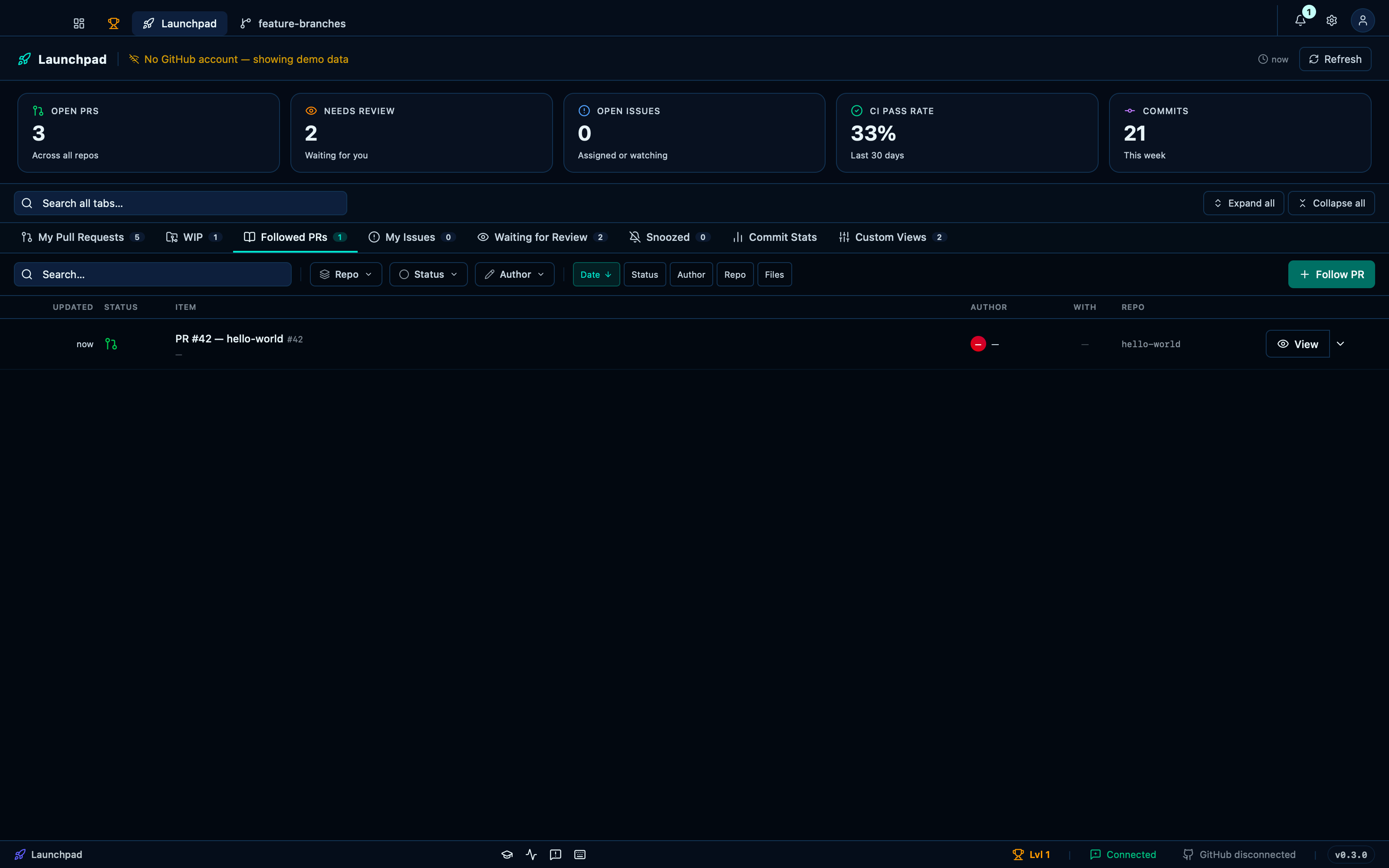
Task: Open the trophy achievements icon in top bar
Action: pos(114,23)
